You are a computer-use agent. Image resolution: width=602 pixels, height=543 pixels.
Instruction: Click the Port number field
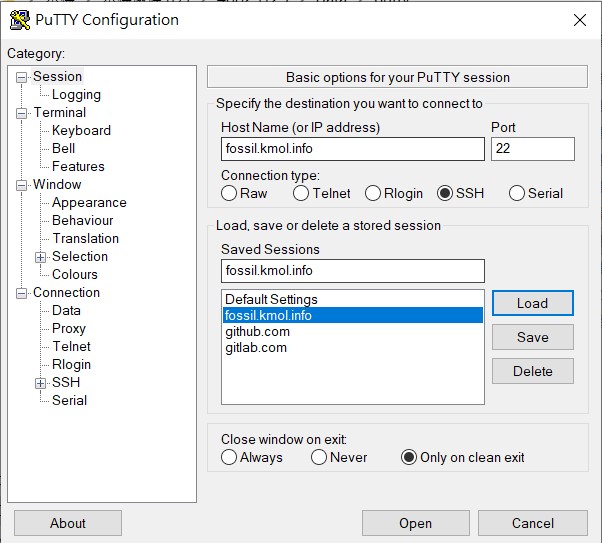[x=533, y=149]
